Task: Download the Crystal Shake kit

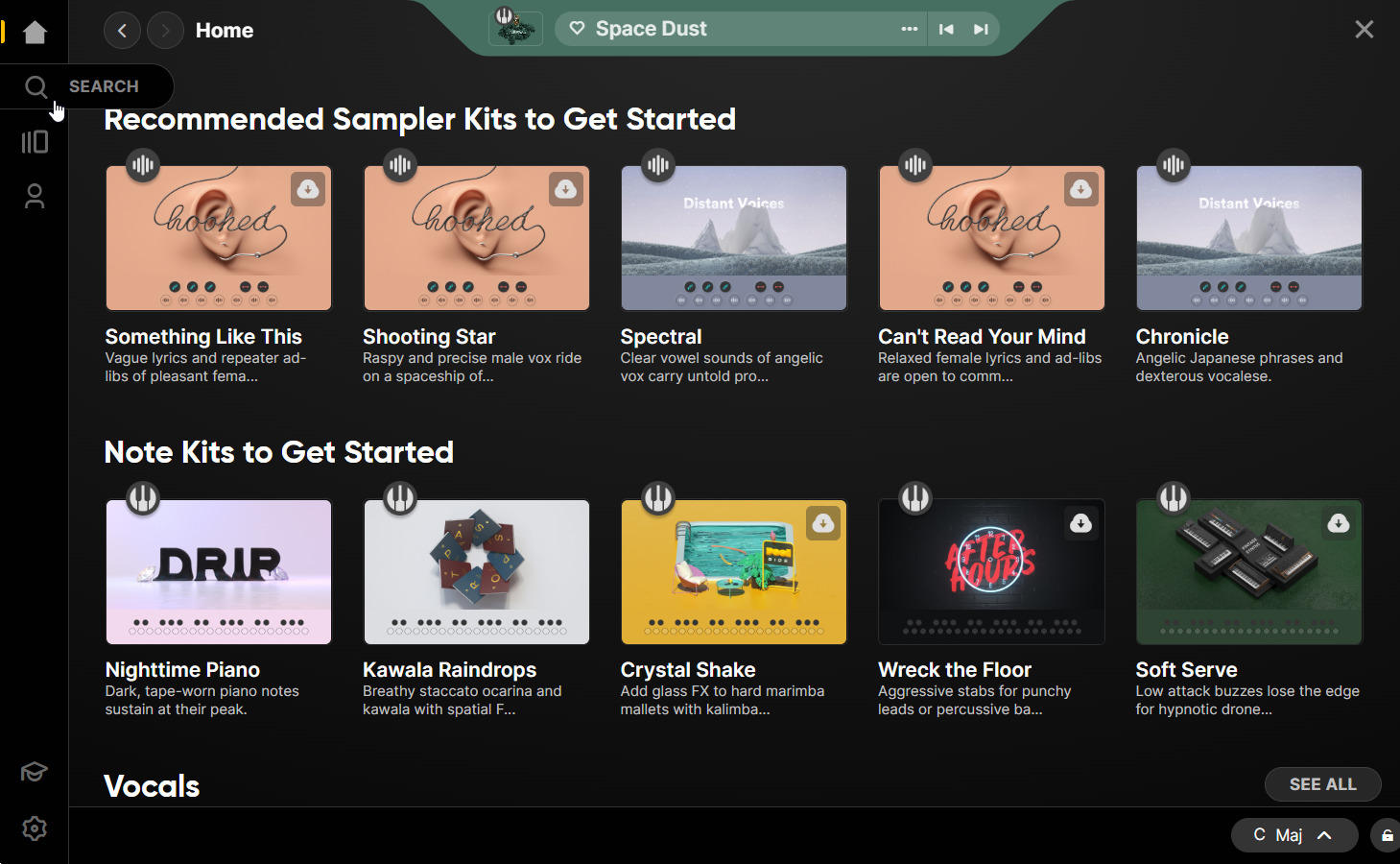Action: tap(823, 523)
